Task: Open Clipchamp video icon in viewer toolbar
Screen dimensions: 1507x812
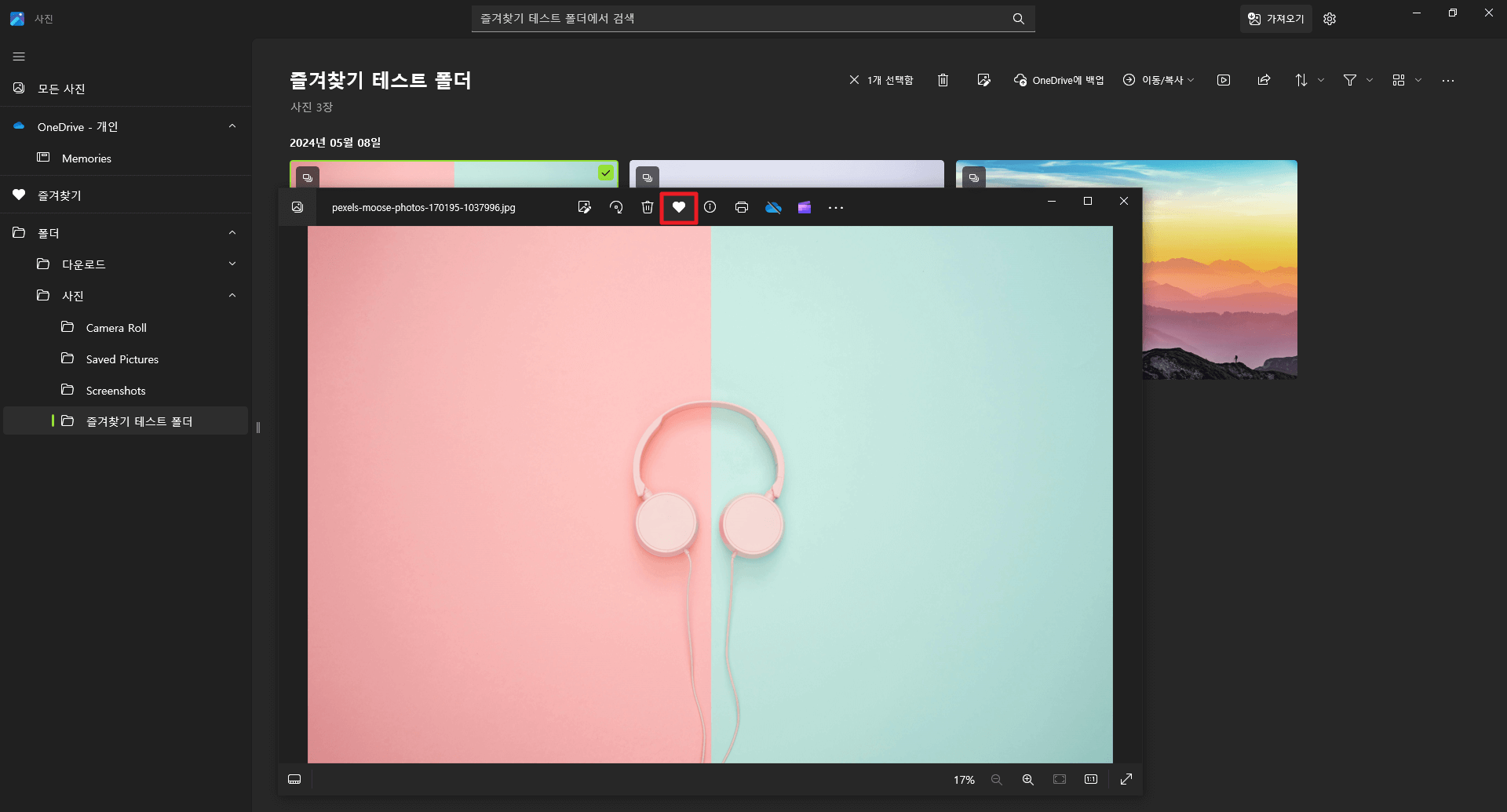Action: [x=805, y=208]
